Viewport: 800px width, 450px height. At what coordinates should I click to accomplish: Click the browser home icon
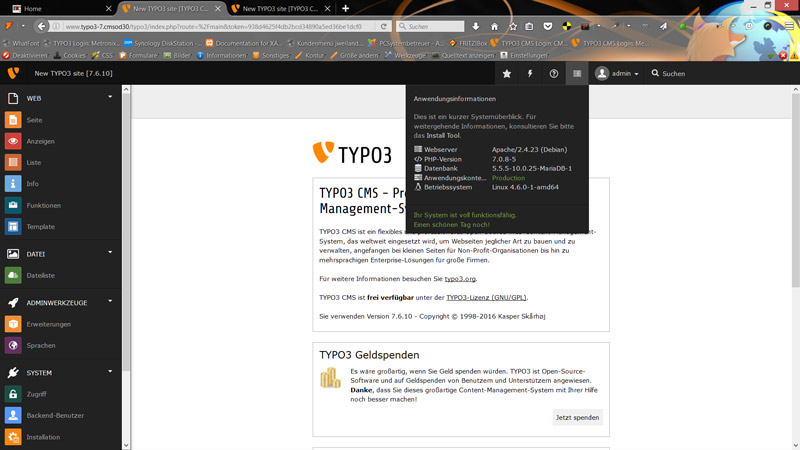(x=494, y=26)
